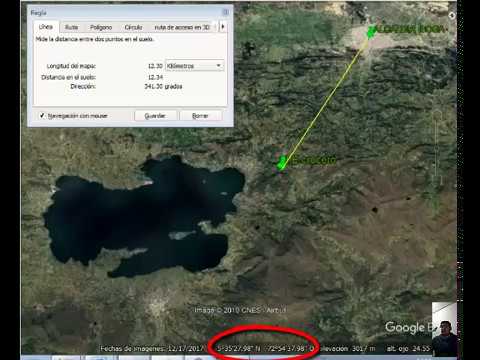Viewport: 480px width, 360px height.
Task: Click the Regla dialog close icon
Action: [226, 12]
